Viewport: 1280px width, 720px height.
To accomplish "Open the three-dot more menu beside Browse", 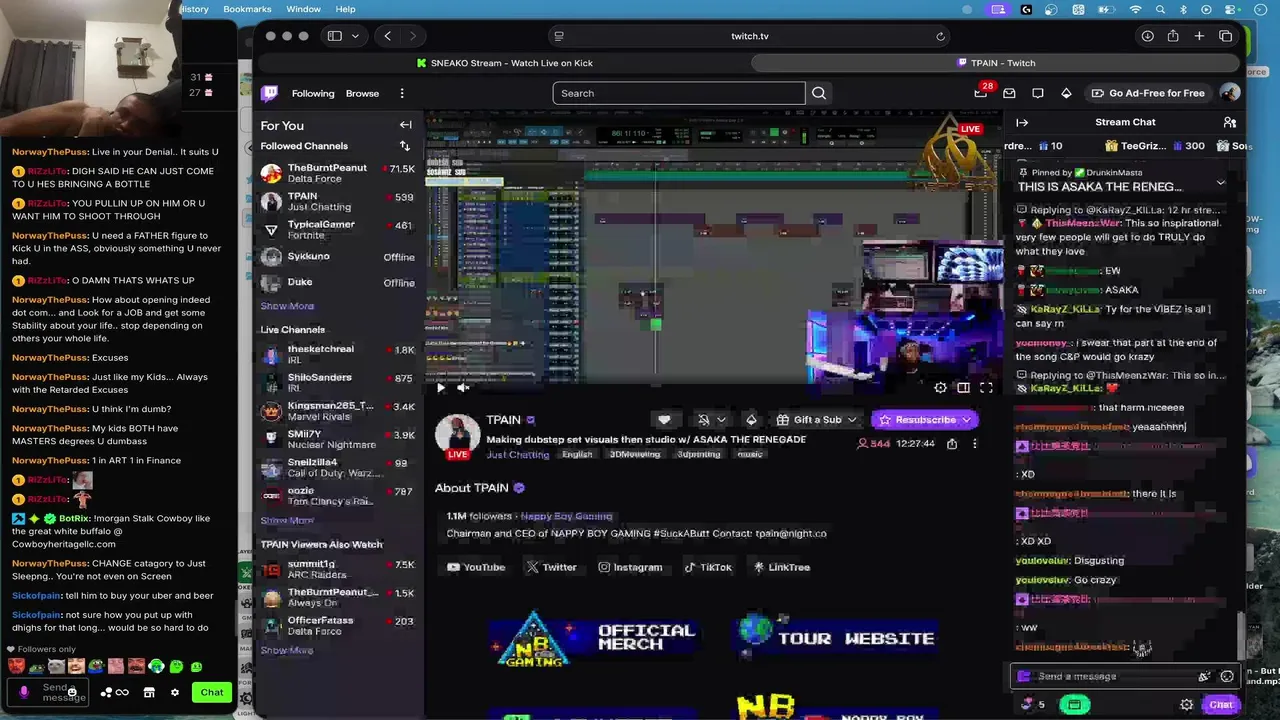I will (402, 93).
